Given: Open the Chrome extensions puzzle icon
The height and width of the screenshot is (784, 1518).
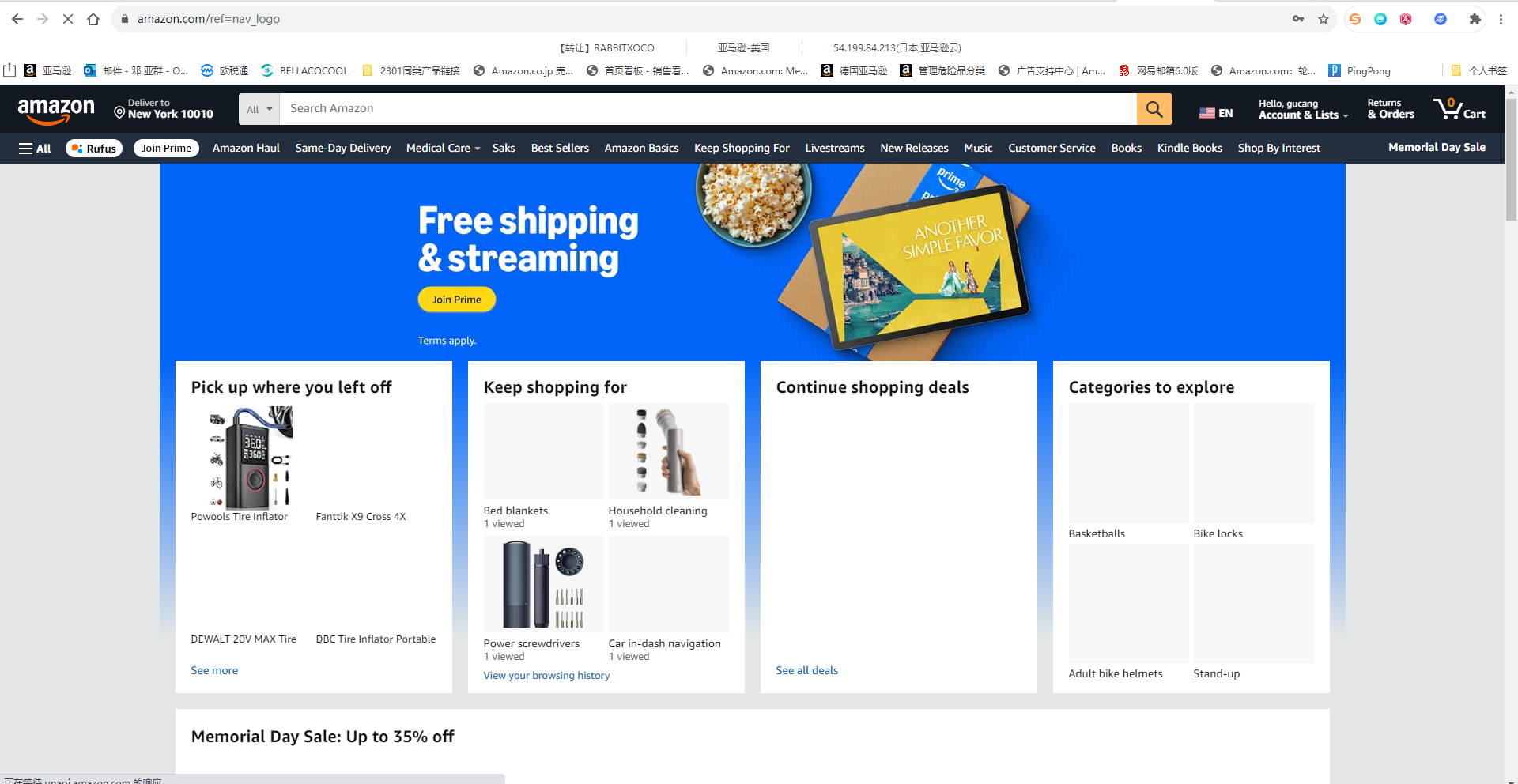Looking at the screenshot, I should 1475,19.
